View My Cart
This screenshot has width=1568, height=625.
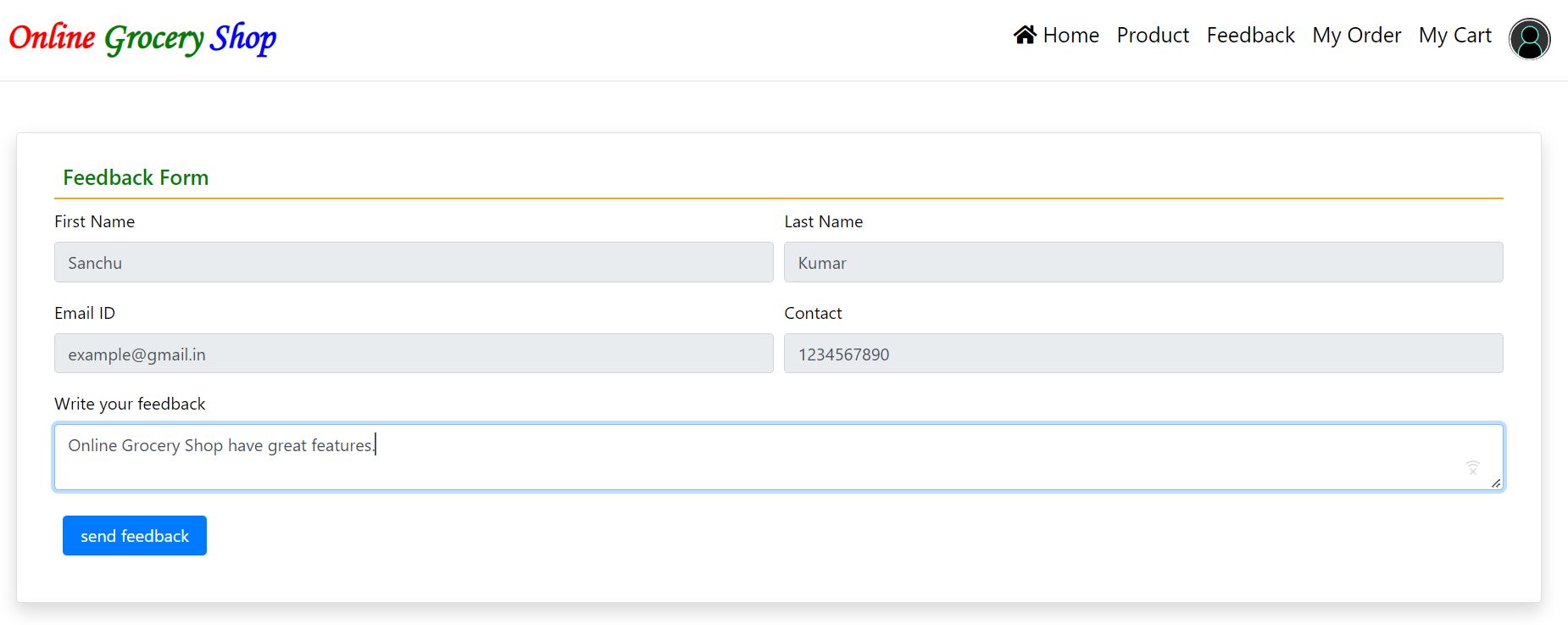point(1454,36)
